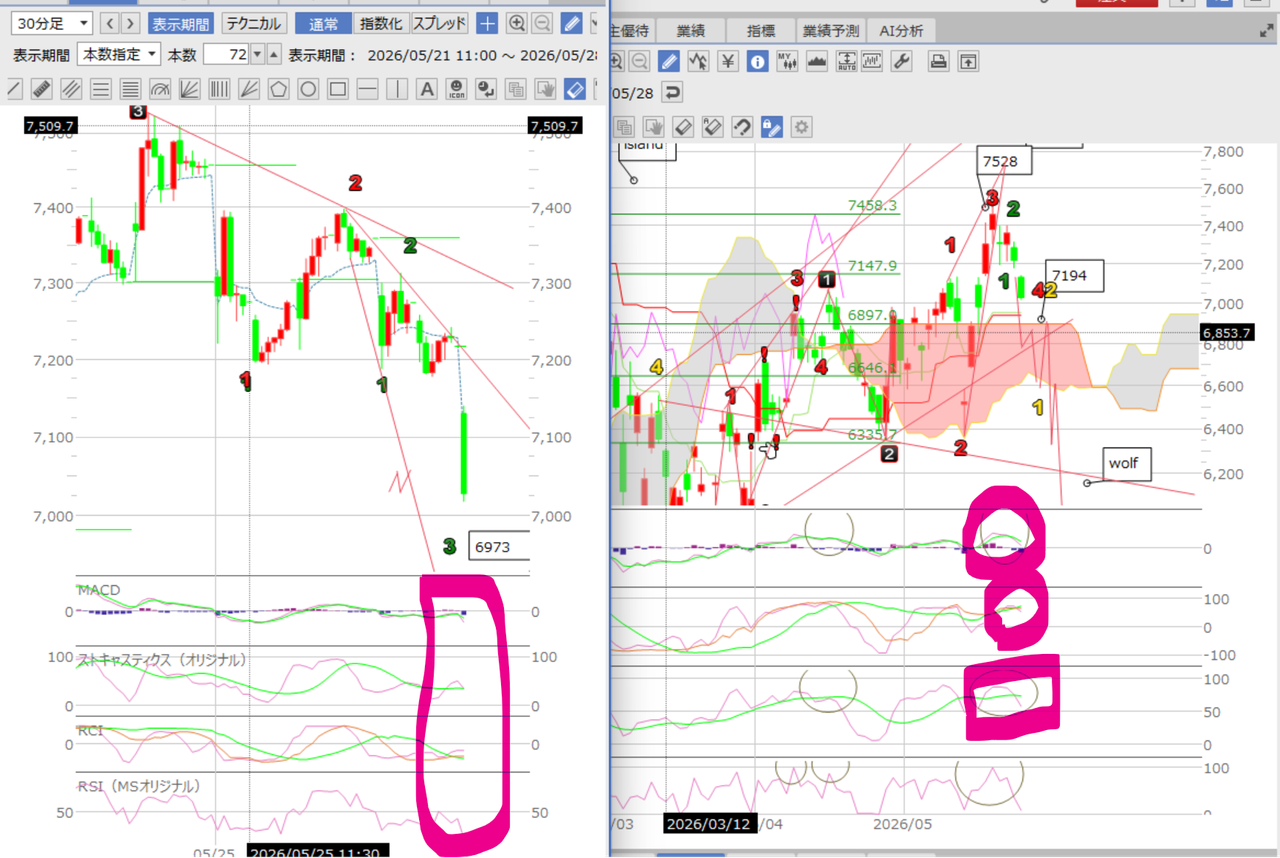Click the eraser with arrow icon
The width and height of the screenshot is (1280, 858).
(x=712, y=127)
